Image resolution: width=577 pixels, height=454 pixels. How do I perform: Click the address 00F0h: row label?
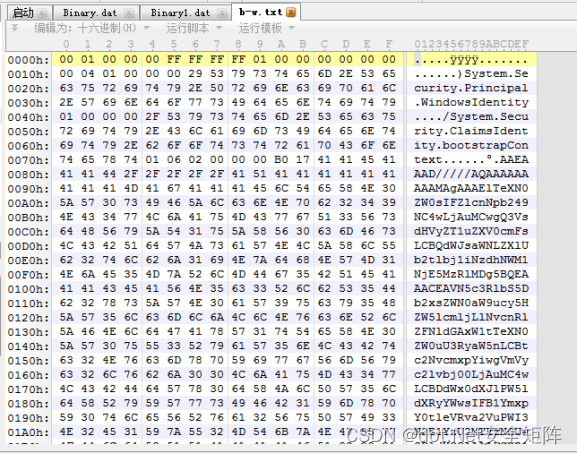28,275
